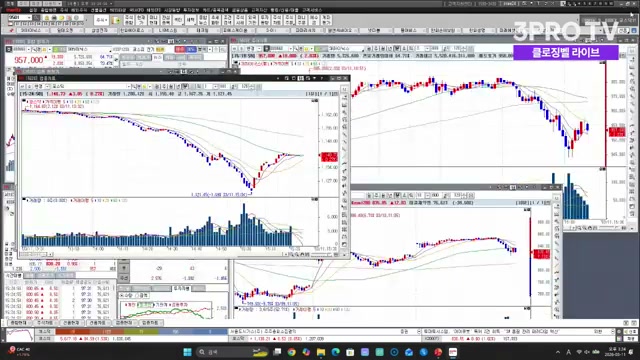Select the 금액 radio button
The height and width of the screenshot is (360, 640).
(142, 295)
